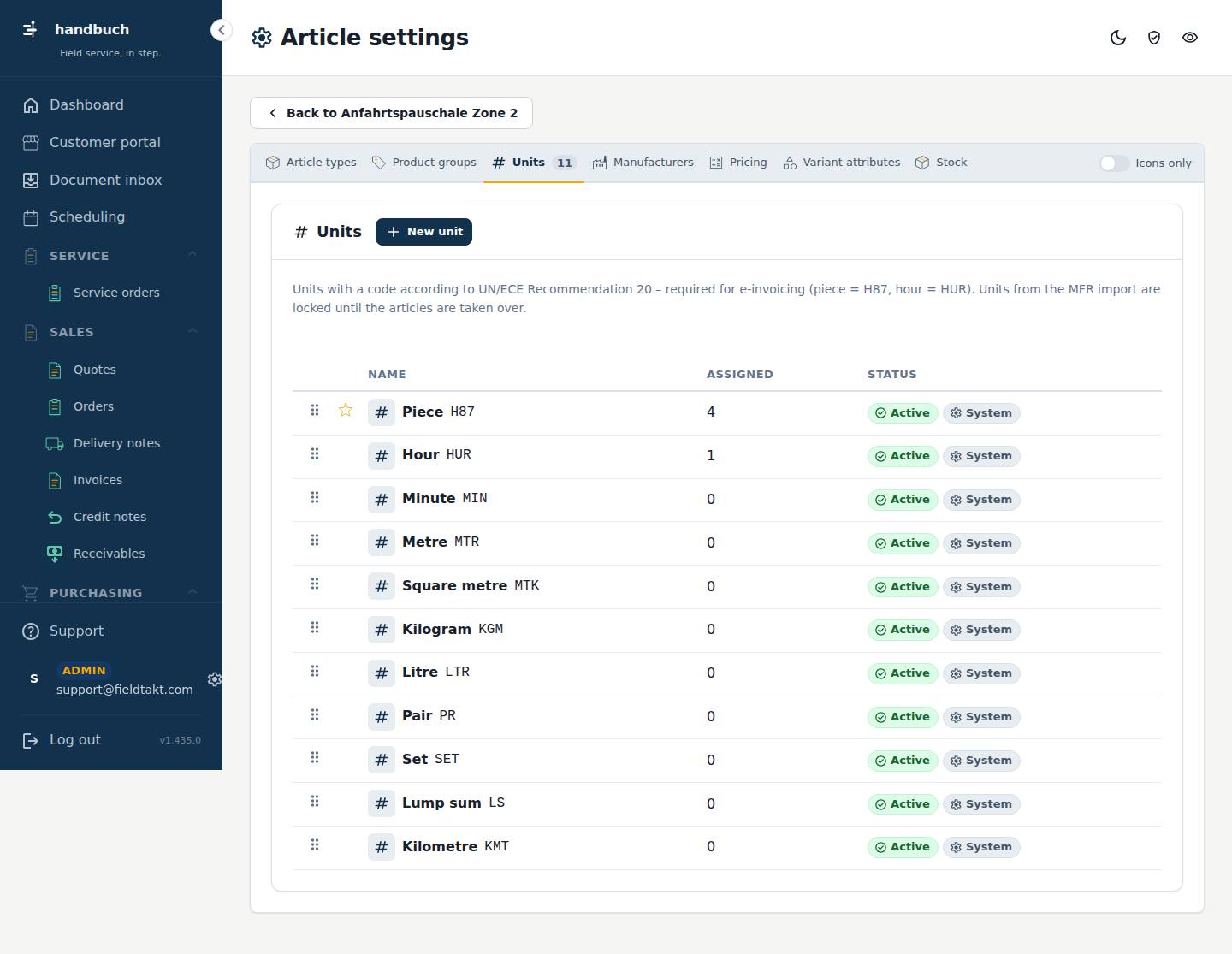Open Customer portal in sidebar
The image size is (1232, 954).
tap(111, 142)
